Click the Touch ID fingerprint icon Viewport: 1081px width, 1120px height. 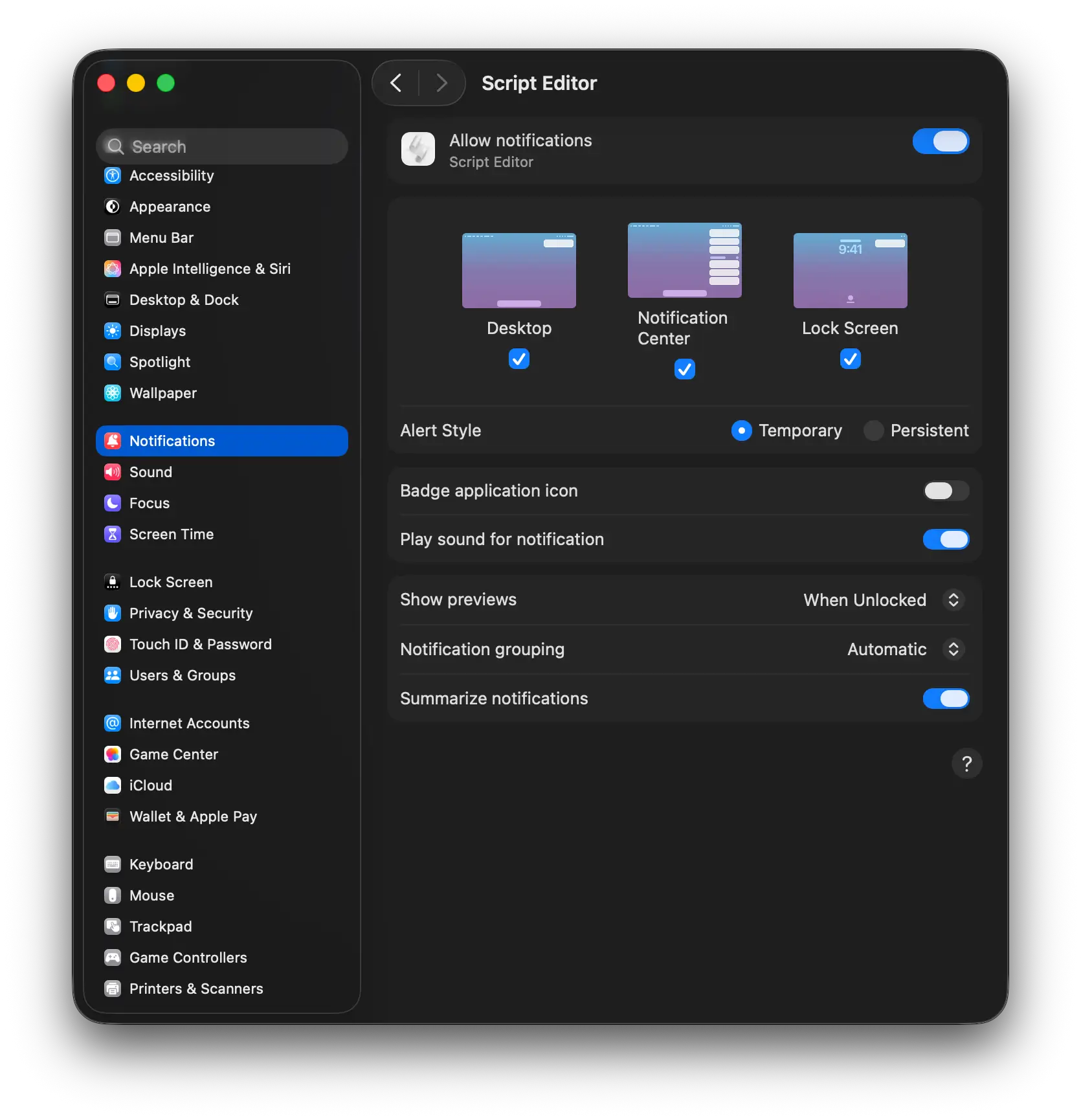tap(113, 644)
